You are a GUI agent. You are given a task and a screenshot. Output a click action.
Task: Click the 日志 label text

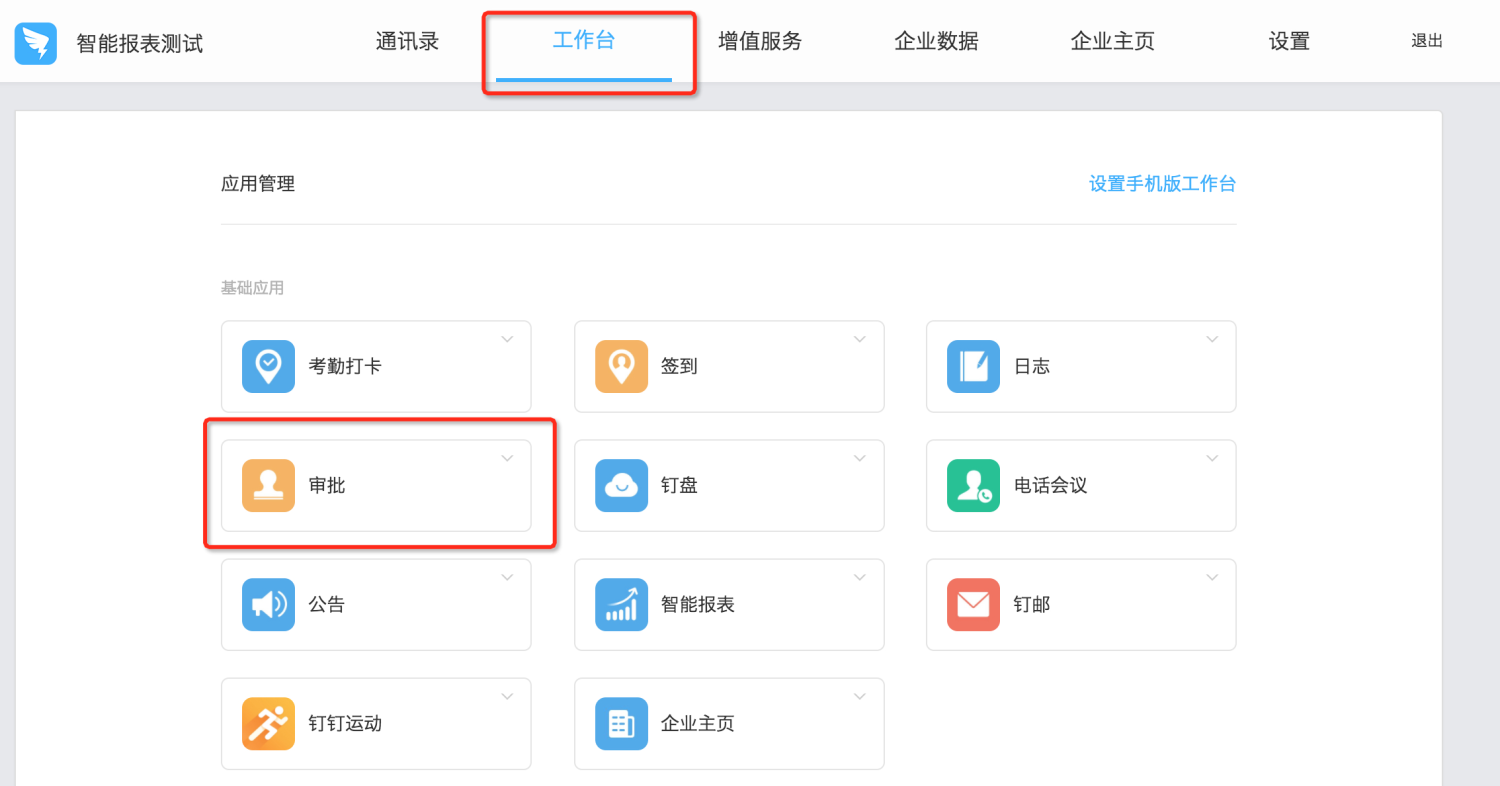[x=1032, y=366]
